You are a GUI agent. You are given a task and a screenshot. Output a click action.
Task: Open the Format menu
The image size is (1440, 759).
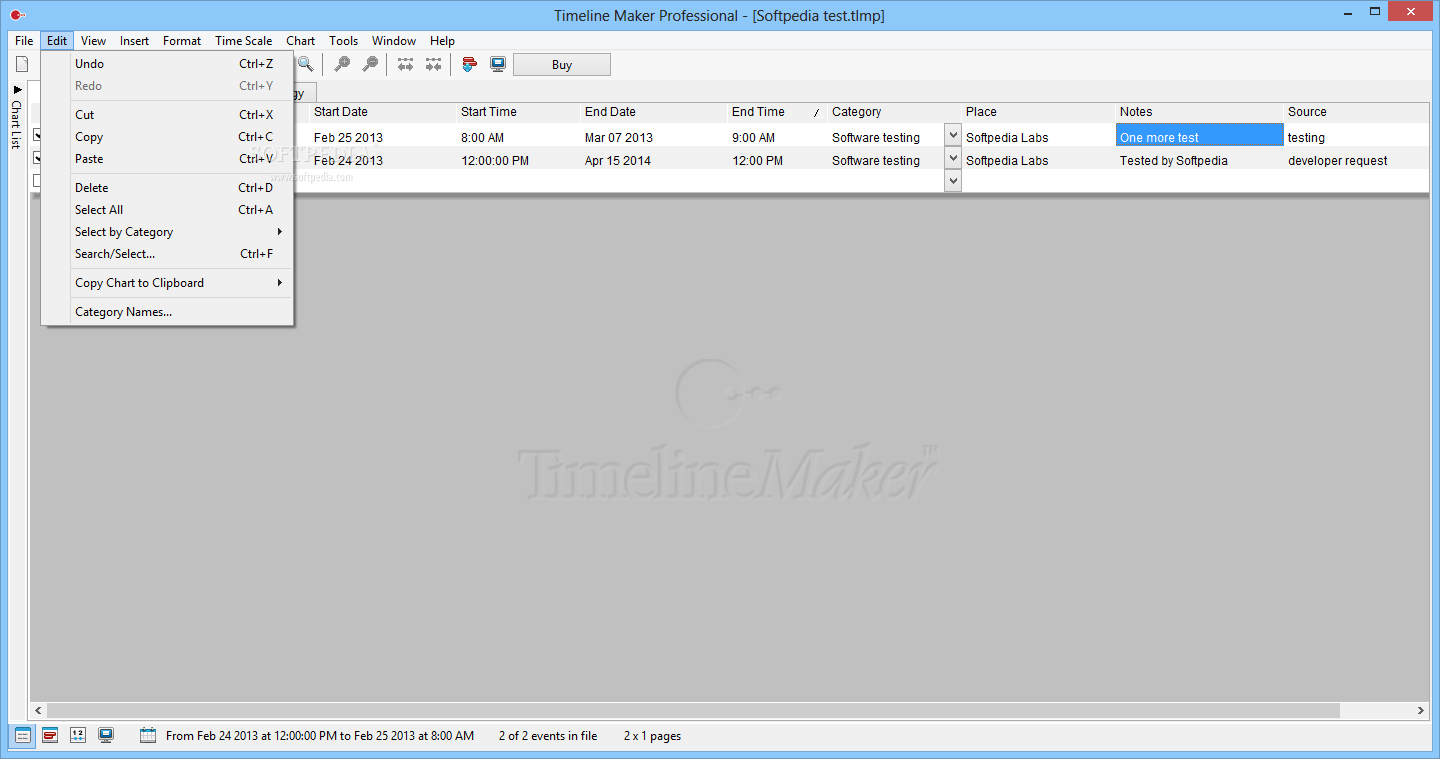[x=182, y=41]
